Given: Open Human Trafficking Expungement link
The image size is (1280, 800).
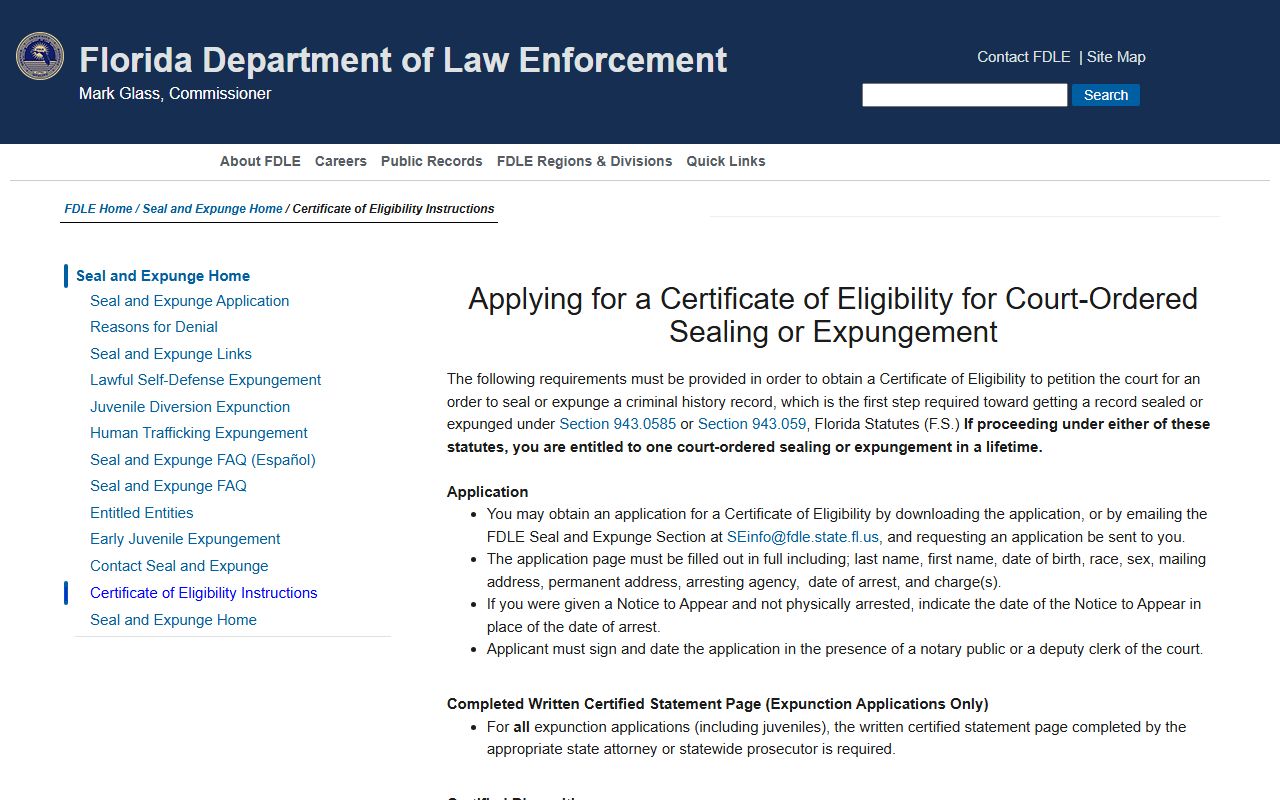Looking at the screenshot, I should pyautogui.click(x=199, y=433).
